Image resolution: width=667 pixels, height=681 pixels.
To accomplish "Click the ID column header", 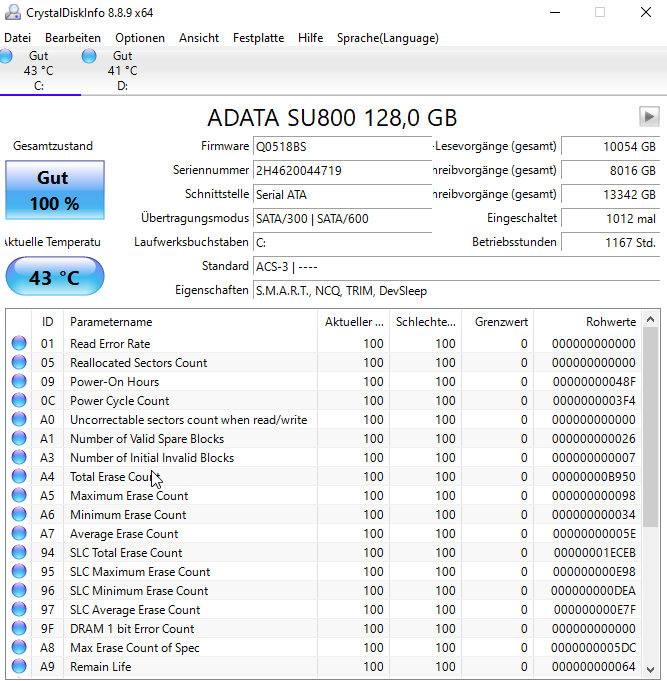I will pos(47,322).
